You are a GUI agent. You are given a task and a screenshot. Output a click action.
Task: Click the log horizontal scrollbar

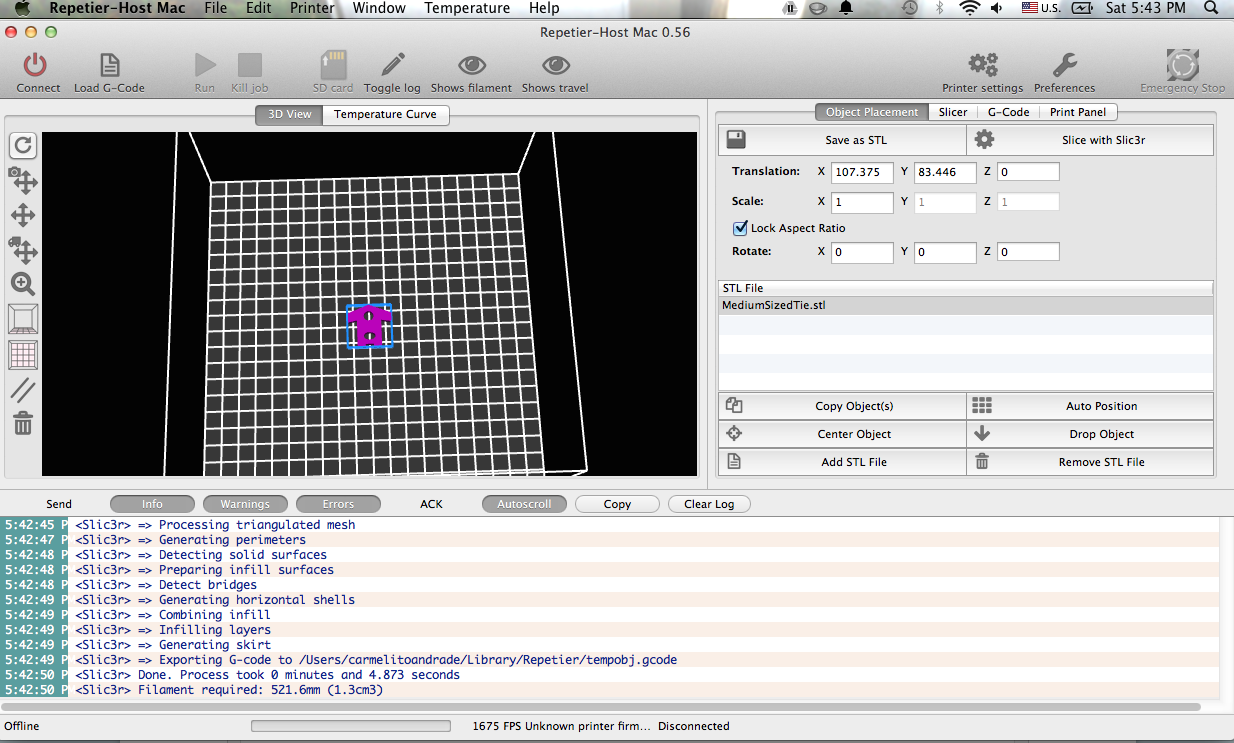click(x=600, y=706)
